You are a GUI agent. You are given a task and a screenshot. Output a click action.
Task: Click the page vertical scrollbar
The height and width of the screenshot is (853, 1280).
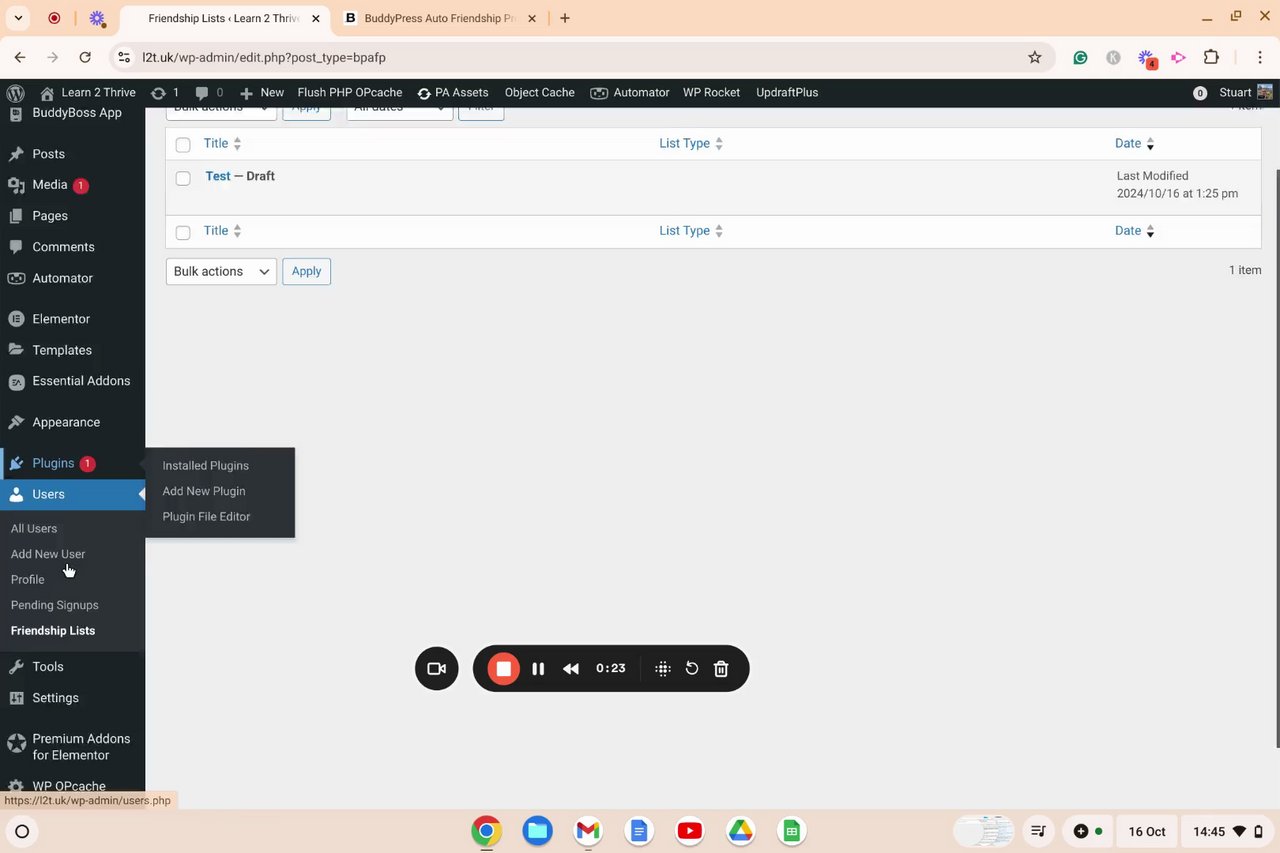[x=1276, y=457]
